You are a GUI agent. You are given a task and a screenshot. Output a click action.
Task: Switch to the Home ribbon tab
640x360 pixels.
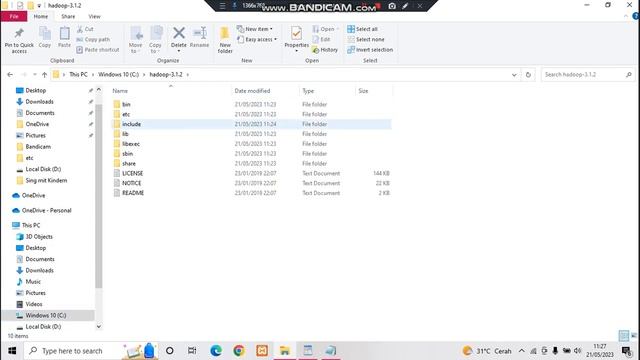[x=40, y=16]
